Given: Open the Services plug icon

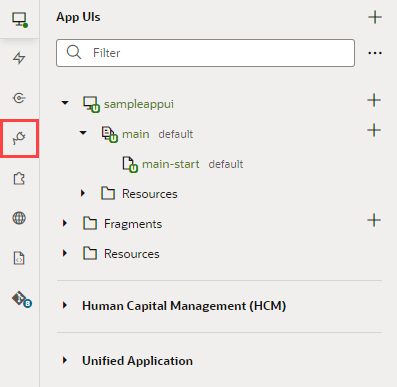Looking at the screenshot, I should pyautogui.click(x=19, y=138).
